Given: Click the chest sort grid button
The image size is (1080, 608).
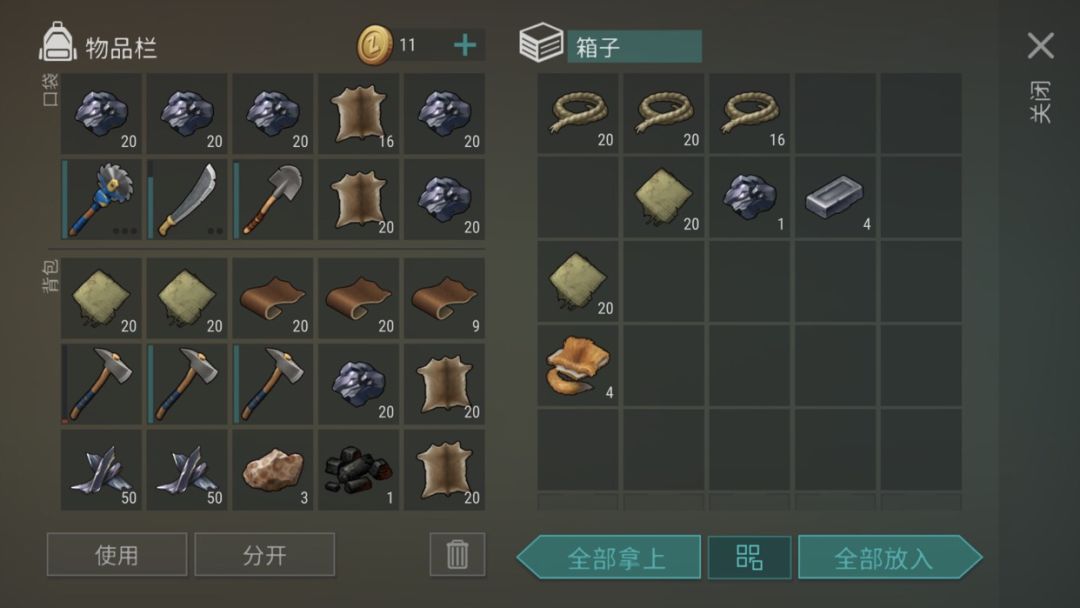Looking at the screenshot, I should [749, 557].
